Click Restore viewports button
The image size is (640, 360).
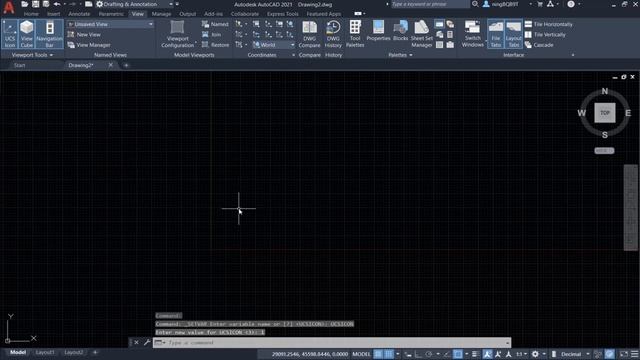point(215,45)
